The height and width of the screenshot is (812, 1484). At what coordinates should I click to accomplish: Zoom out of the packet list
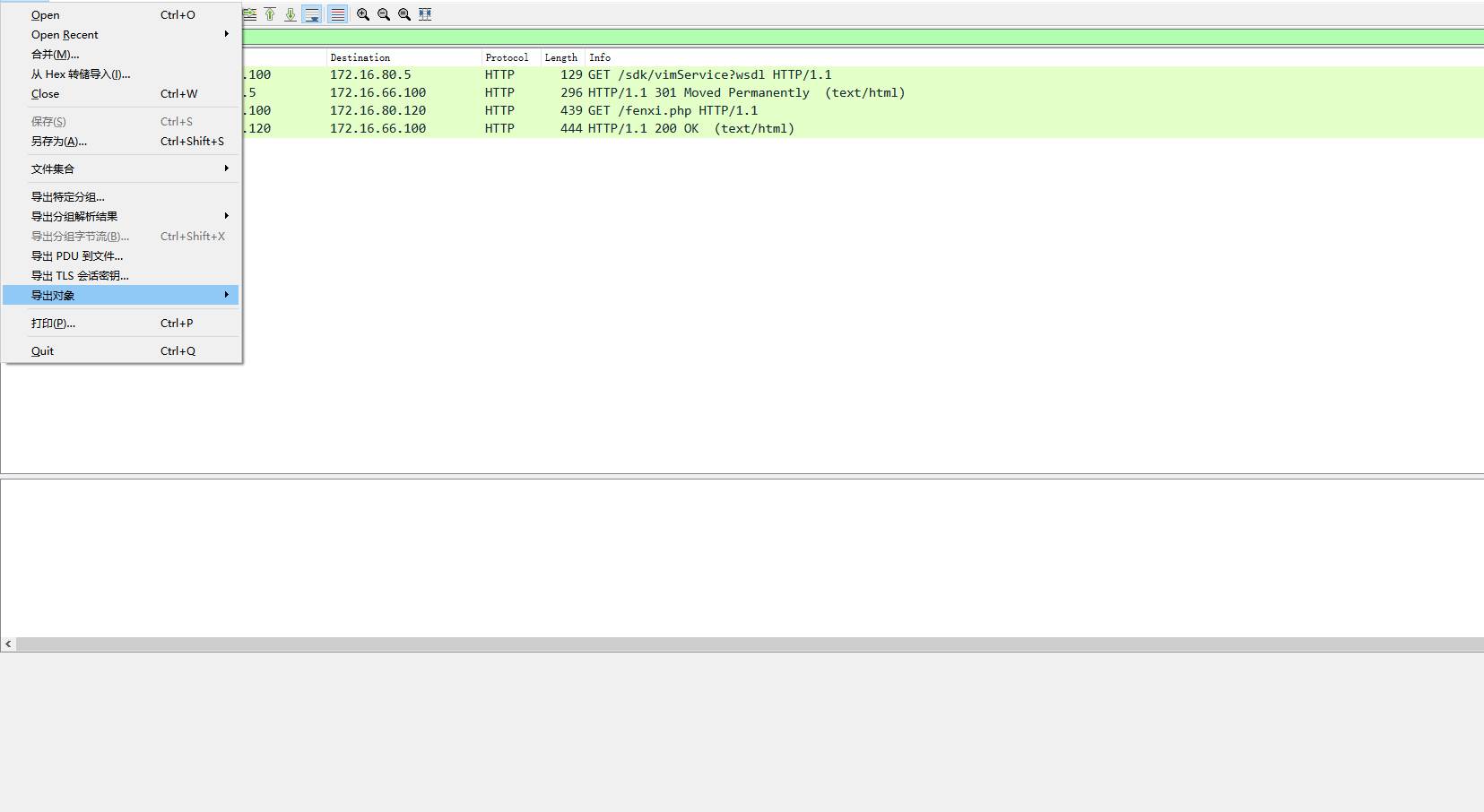(x=383, y=14)
